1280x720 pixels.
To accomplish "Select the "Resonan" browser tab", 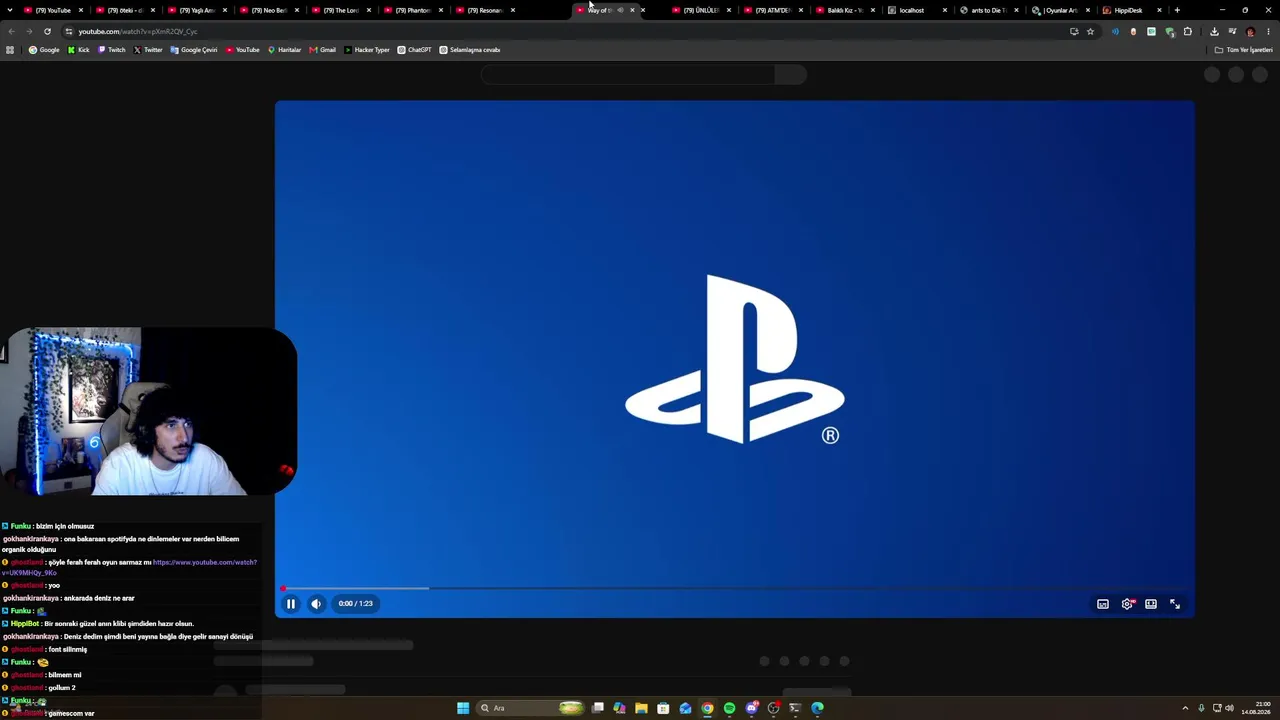I will tap(486, 10).
